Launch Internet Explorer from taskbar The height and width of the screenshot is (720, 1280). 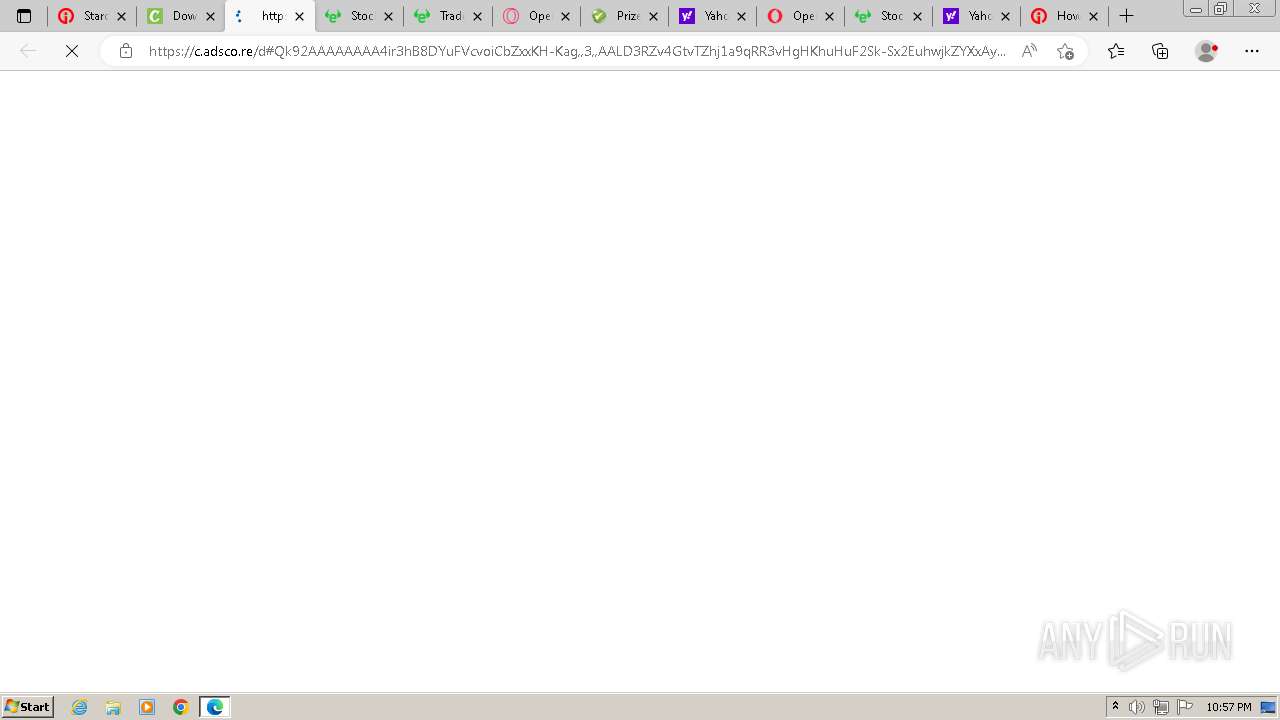tap(80, 707)
